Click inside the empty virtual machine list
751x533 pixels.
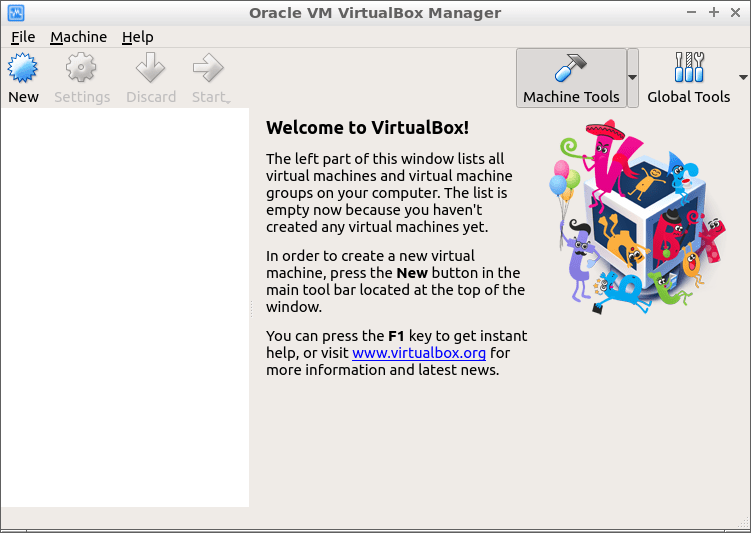125,307
